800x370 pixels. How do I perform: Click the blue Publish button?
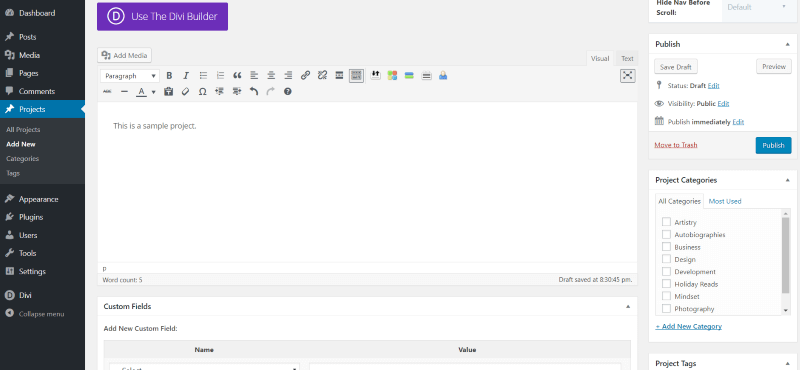point(773,145)
